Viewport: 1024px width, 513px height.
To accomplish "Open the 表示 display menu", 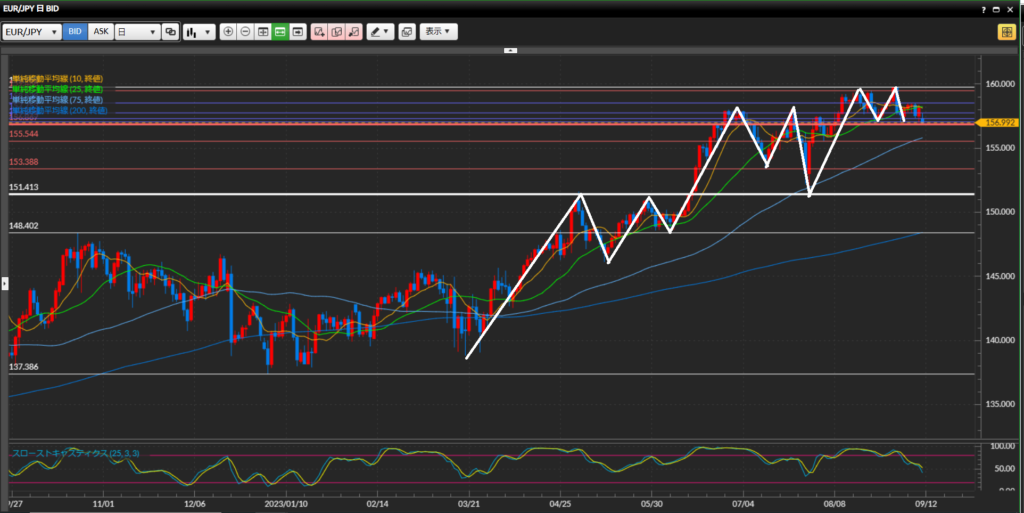I will point(438,32).
